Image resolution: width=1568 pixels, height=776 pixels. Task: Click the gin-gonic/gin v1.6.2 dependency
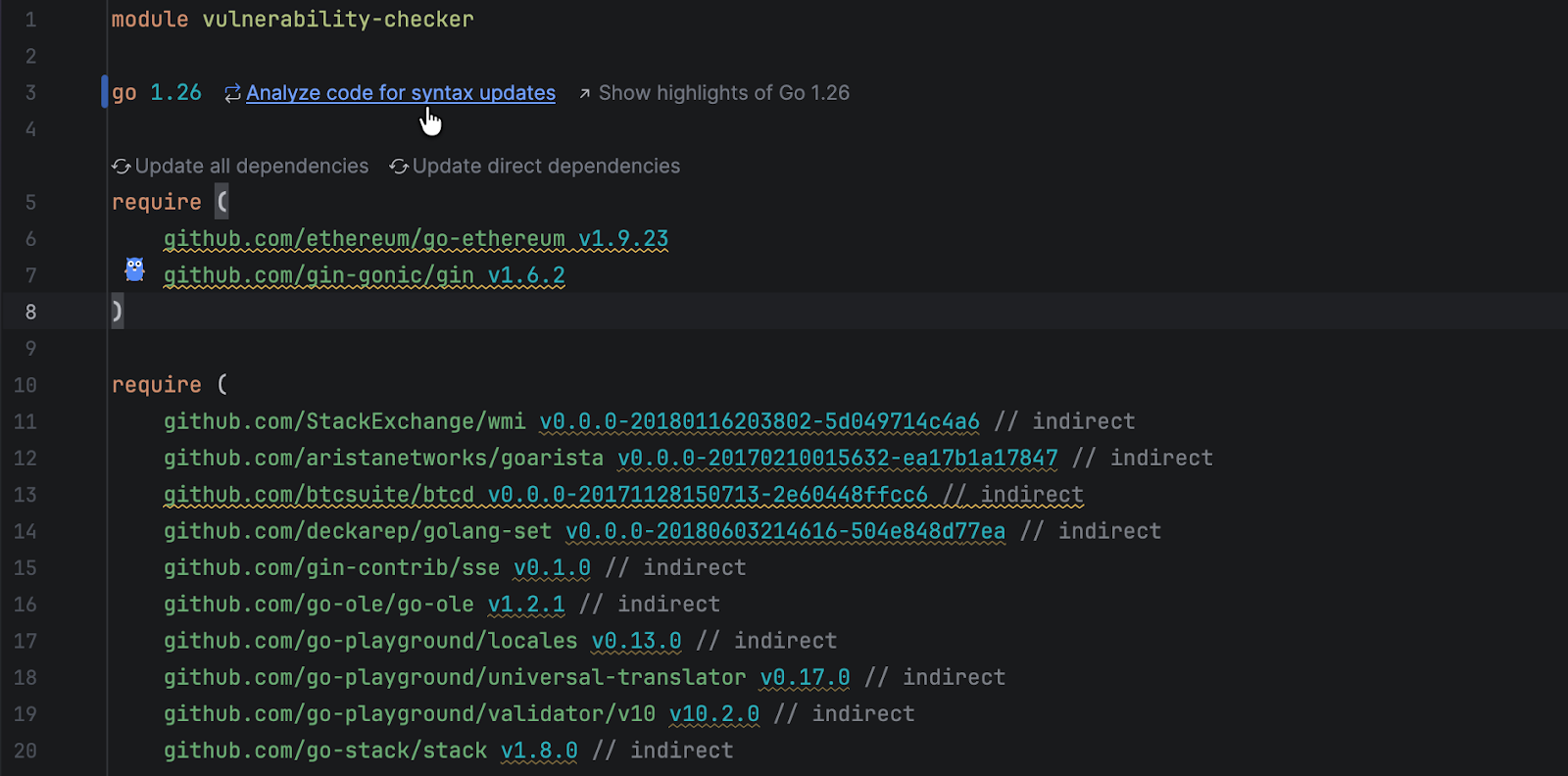pyautogui.click(x=364, y=275)
